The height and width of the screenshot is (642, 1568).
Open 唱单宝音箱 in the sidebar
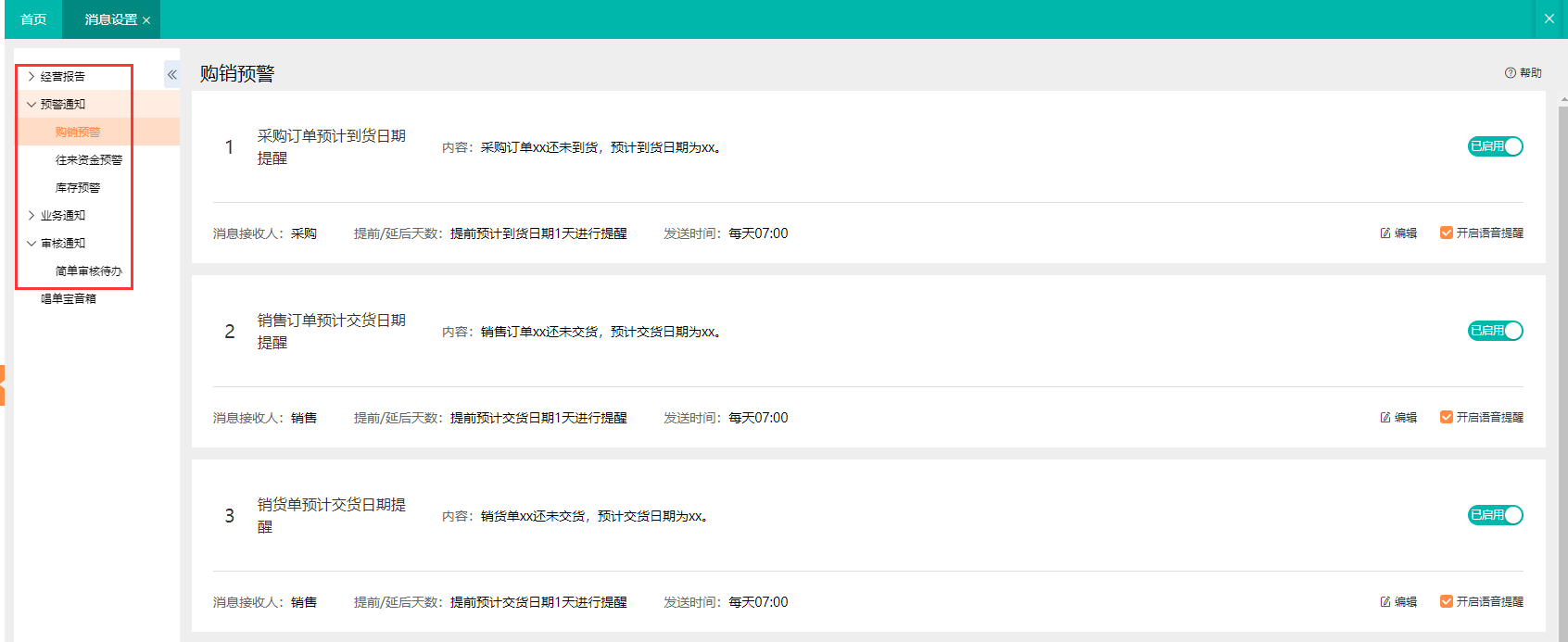(69, 299)
